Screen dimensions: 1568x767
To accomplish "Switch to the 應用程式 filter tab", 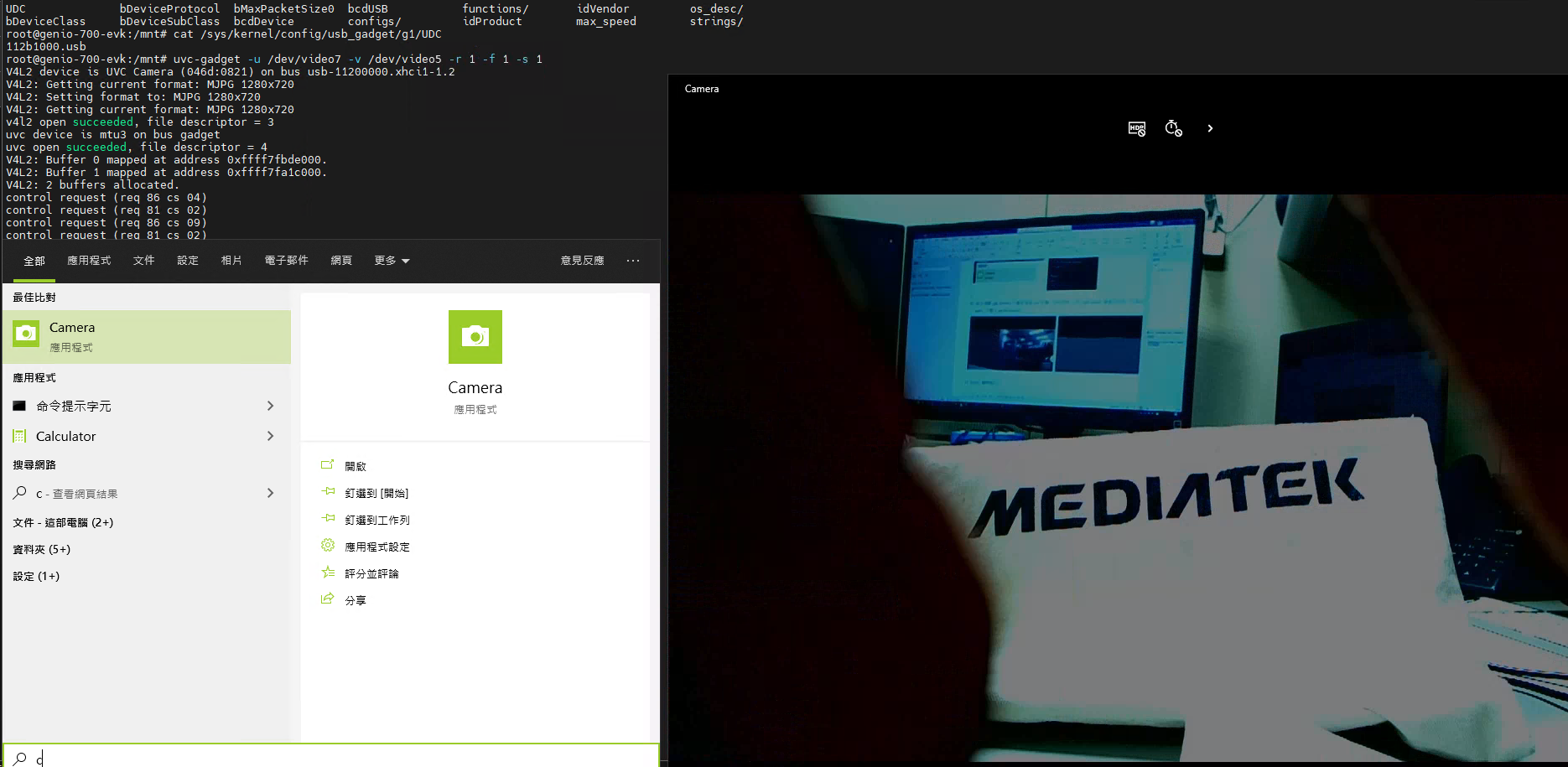I will pyautogui.click(x=89, y=261).
